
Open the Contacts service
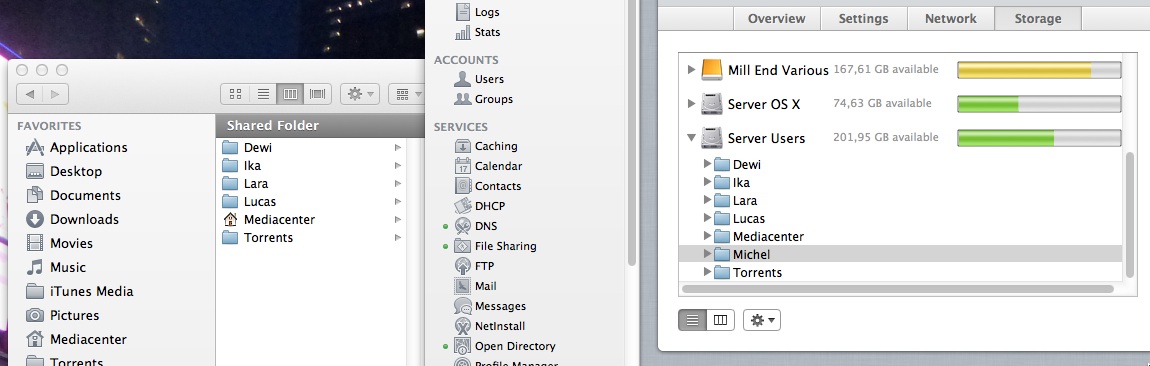pos(488,186)
